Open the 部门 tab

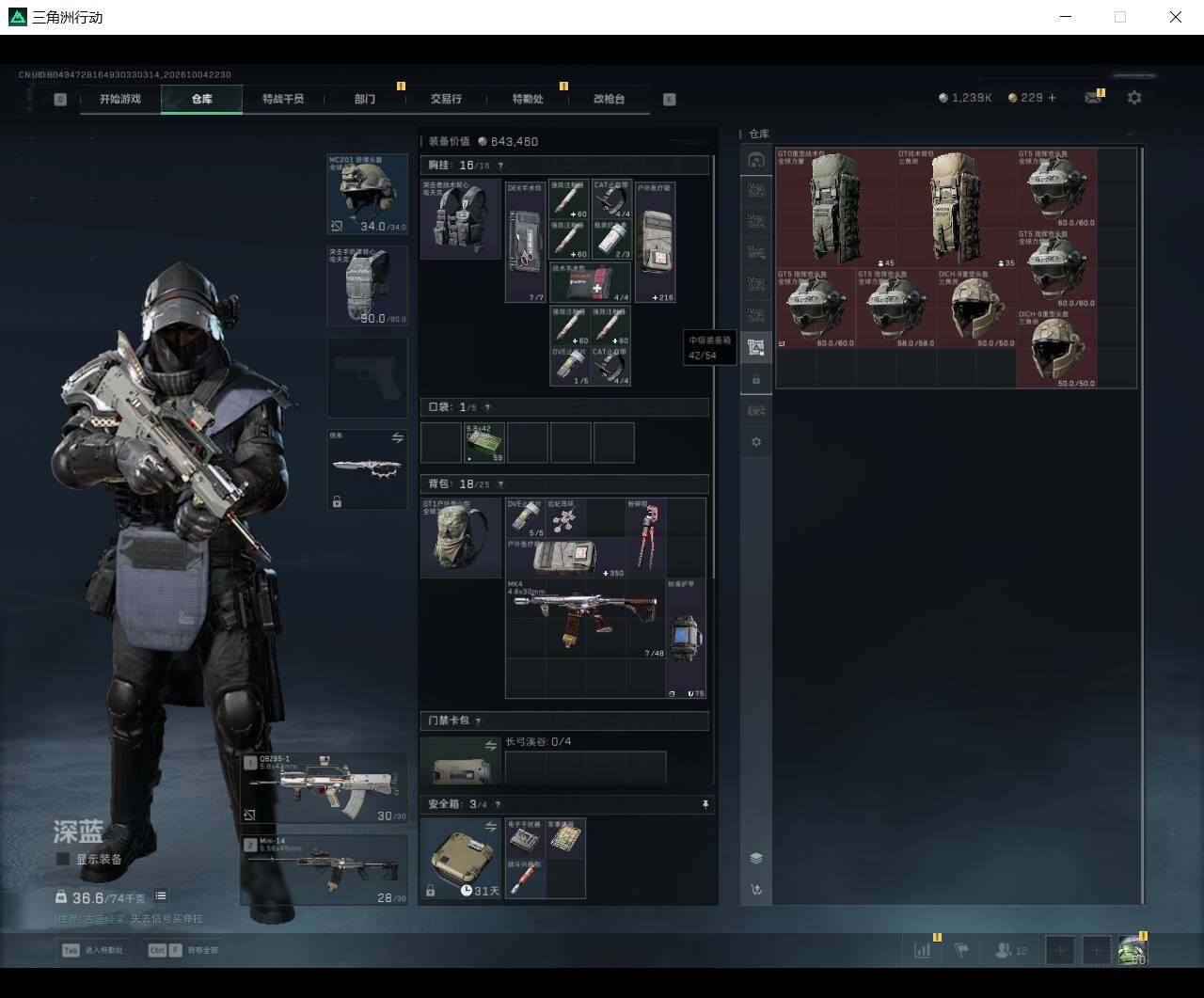[365, 99]
